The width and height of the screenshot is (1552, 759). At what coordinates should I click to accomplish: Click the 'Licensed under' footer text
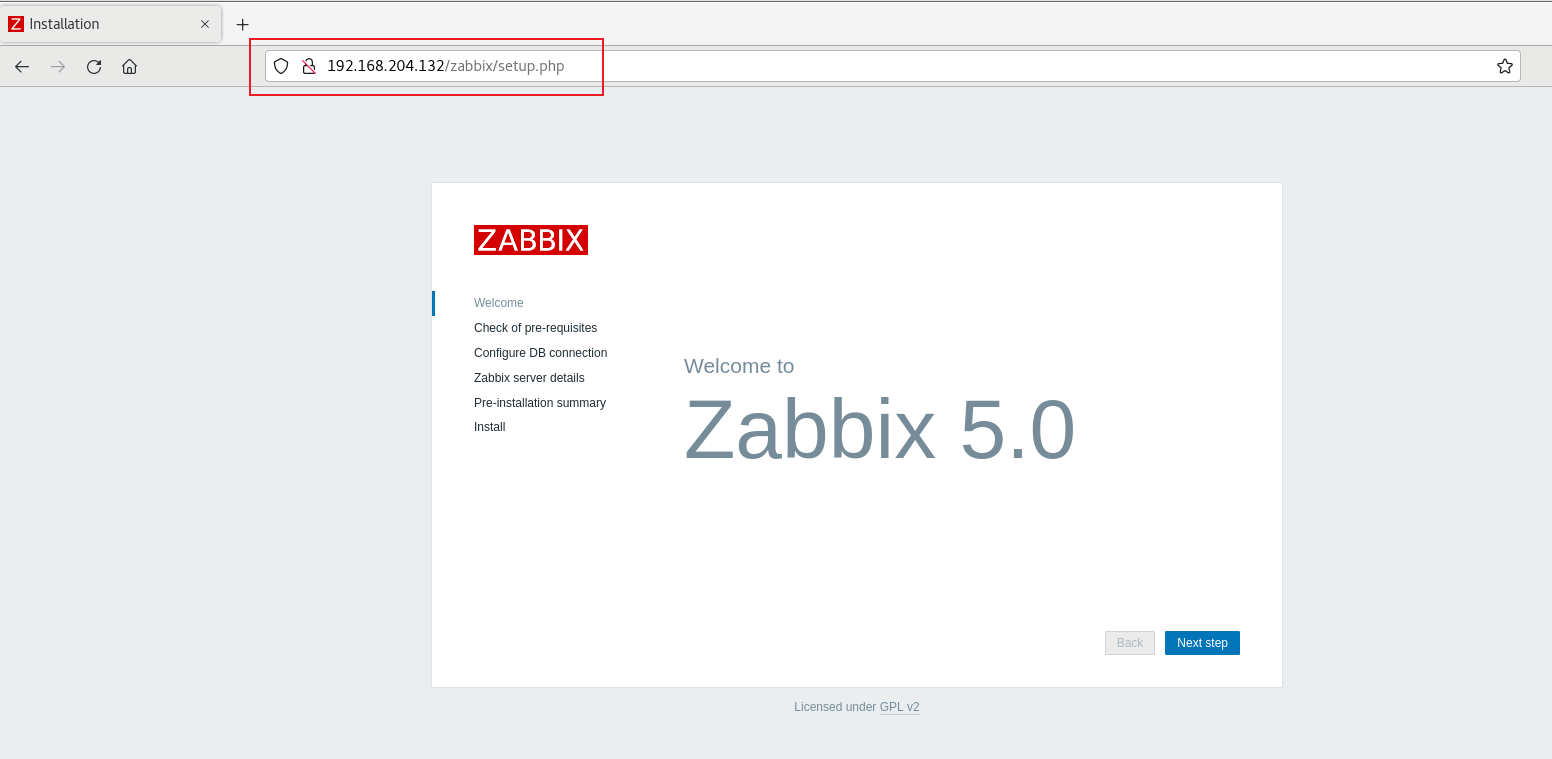tap(835, 707)
